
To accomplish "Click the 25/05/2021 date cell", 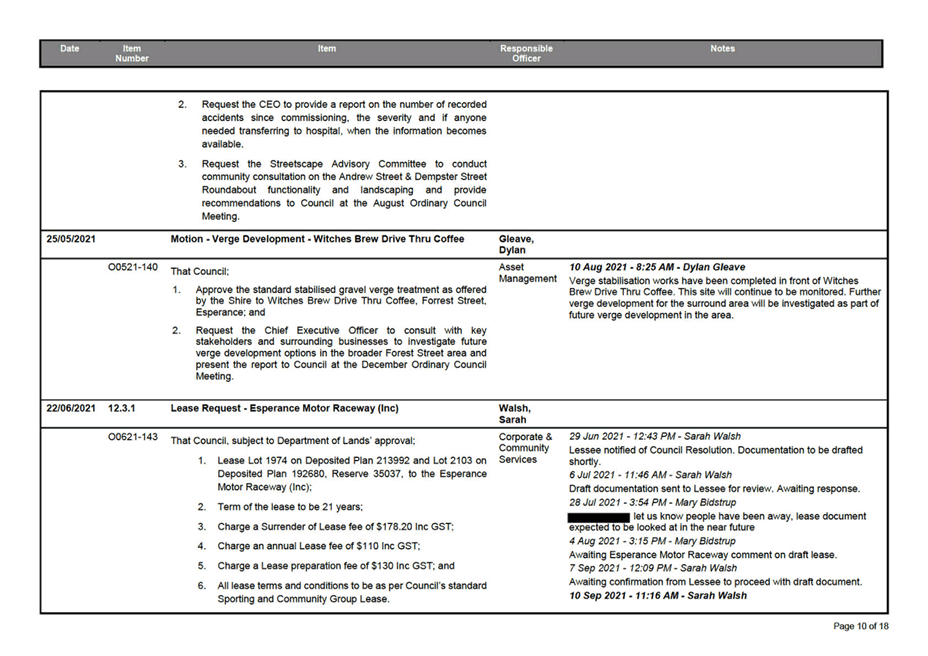I will (x=70, y=240).
